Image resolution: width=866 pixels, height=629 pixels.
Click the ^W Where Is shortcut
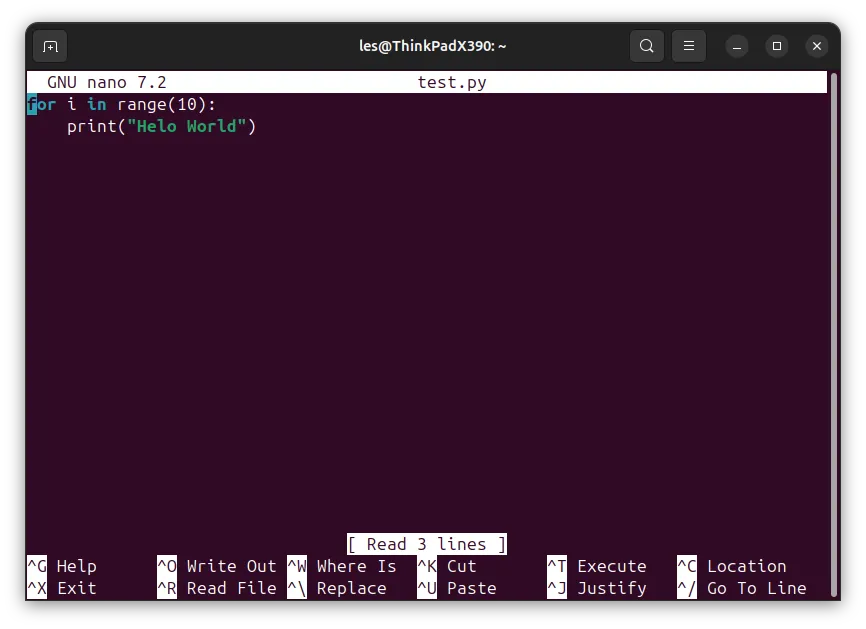click(342, 566)
